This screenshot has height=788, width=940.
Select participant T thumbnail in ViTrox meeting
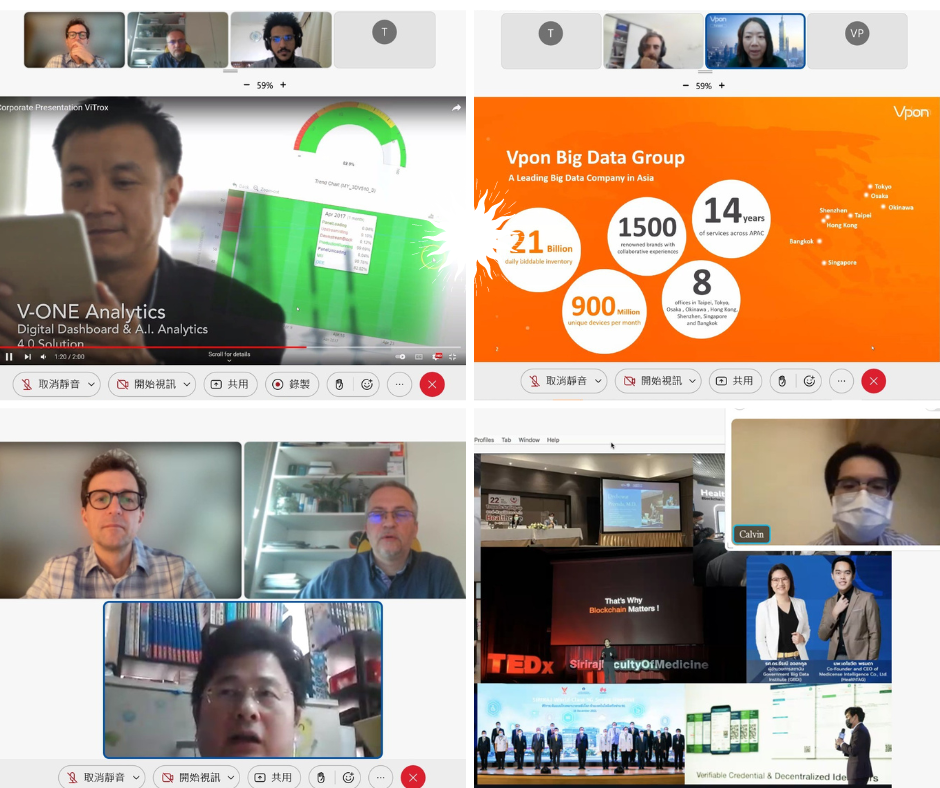(x=384, y=40)
